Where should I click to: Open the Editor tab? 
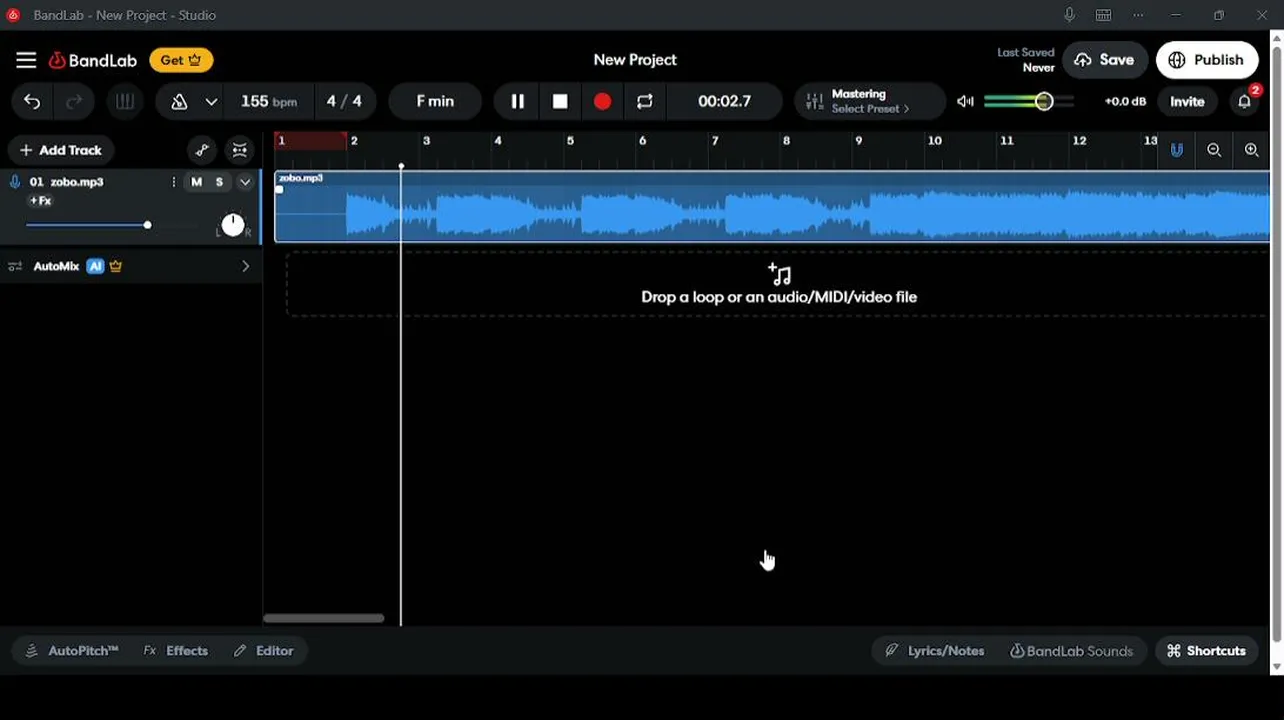coord(263,651)
